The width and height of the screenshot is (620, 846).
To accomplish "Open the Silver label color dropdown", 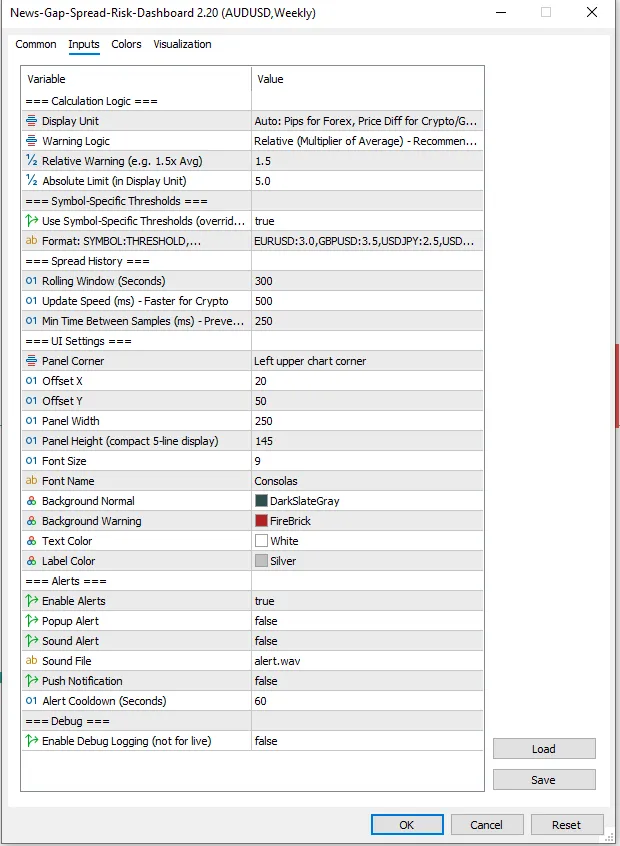I will [x=367, y=561].
